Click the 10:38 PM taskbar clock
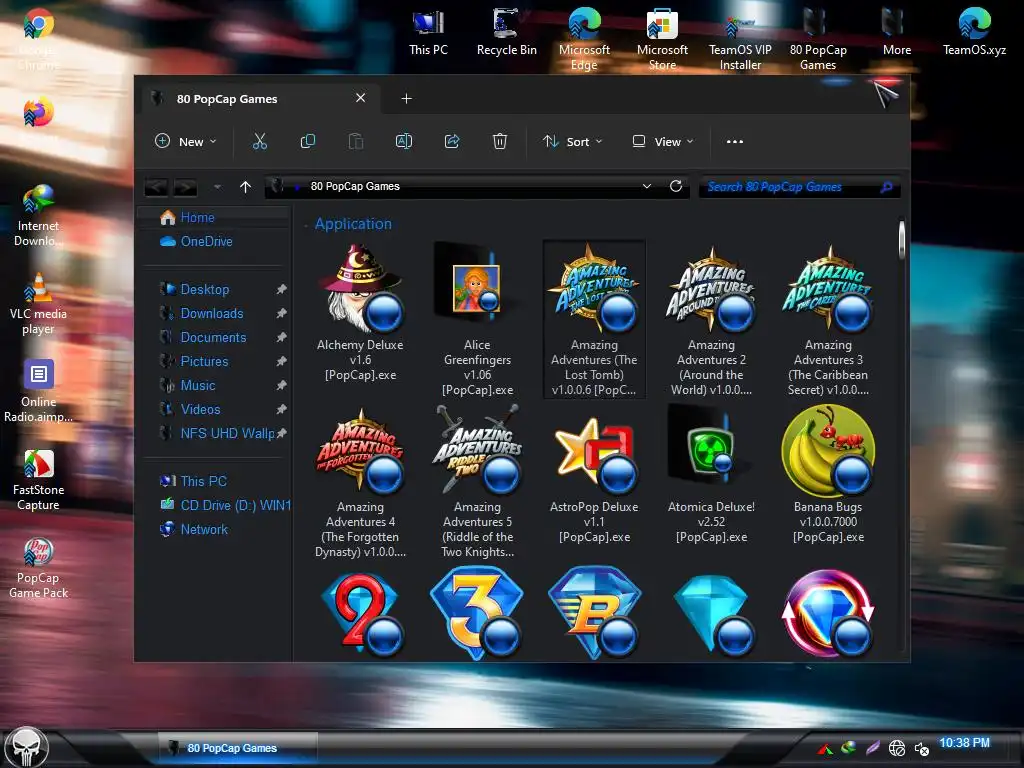This screenshot has width=1024, height=768. (x=965, y=743)
